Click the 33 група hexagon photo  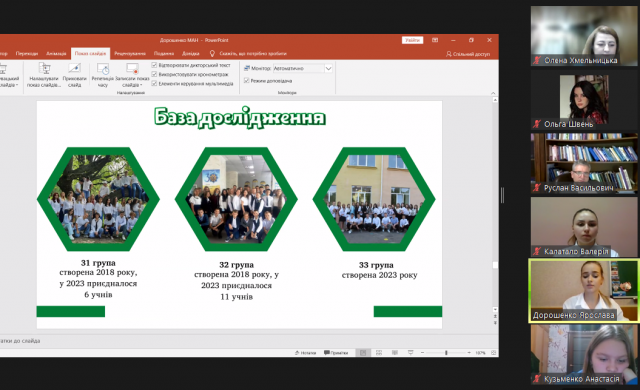[x=374, y=199]
